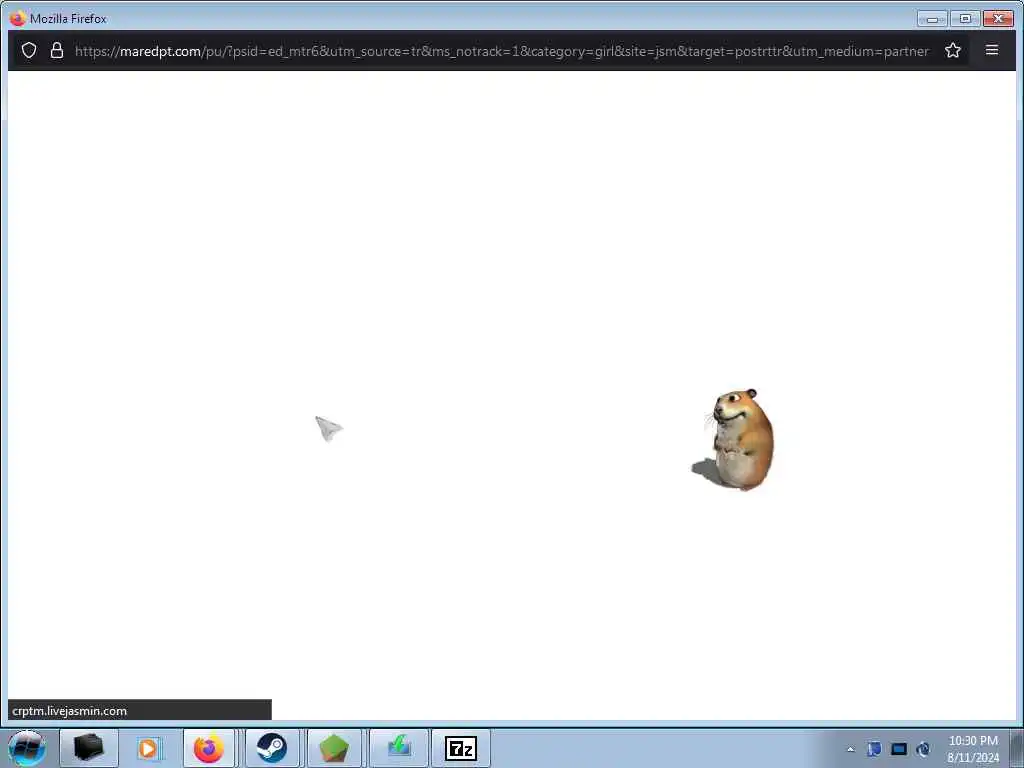Click the site security padlock icon
The image size is (1024, 768).
point(57,50)
